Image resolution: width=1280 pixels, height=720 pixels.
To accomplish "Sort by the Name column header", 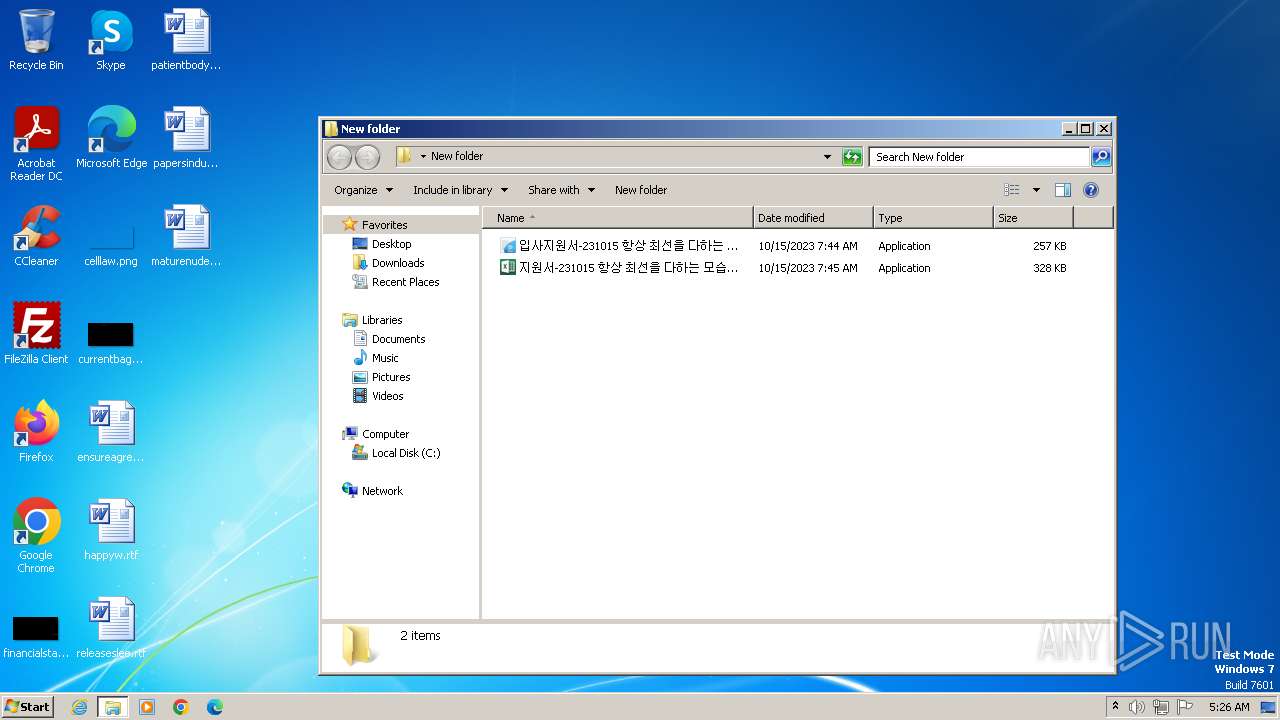I will [x=617, y=218].
